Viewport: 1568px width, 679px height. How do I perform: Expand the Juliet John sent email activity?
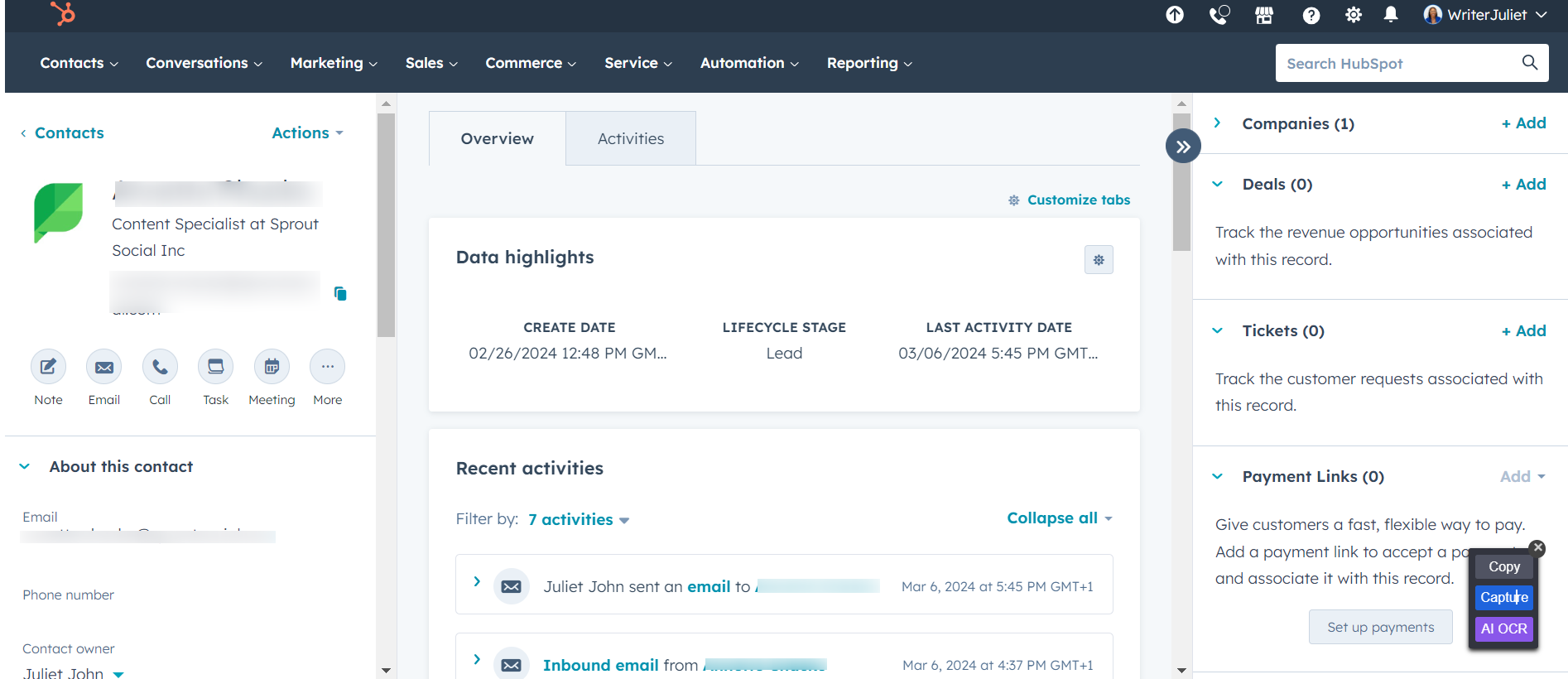[x=477, y=581]
